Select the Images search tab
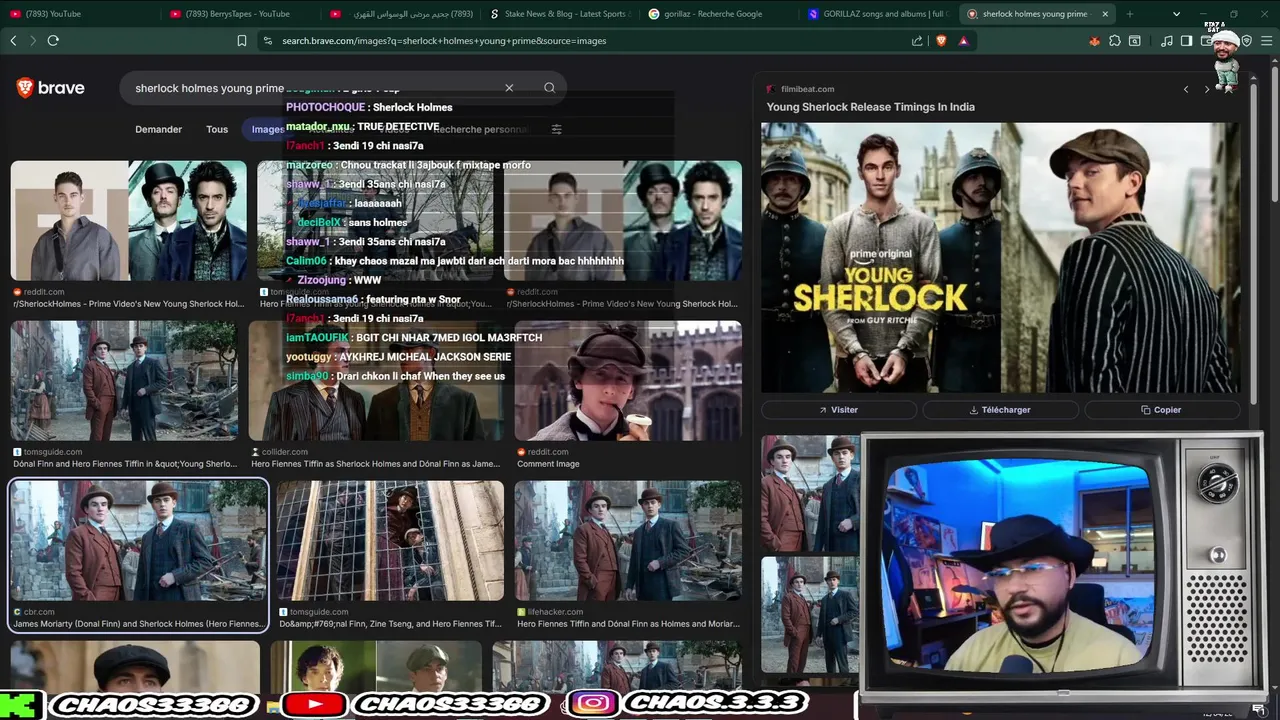 [266, 129]
